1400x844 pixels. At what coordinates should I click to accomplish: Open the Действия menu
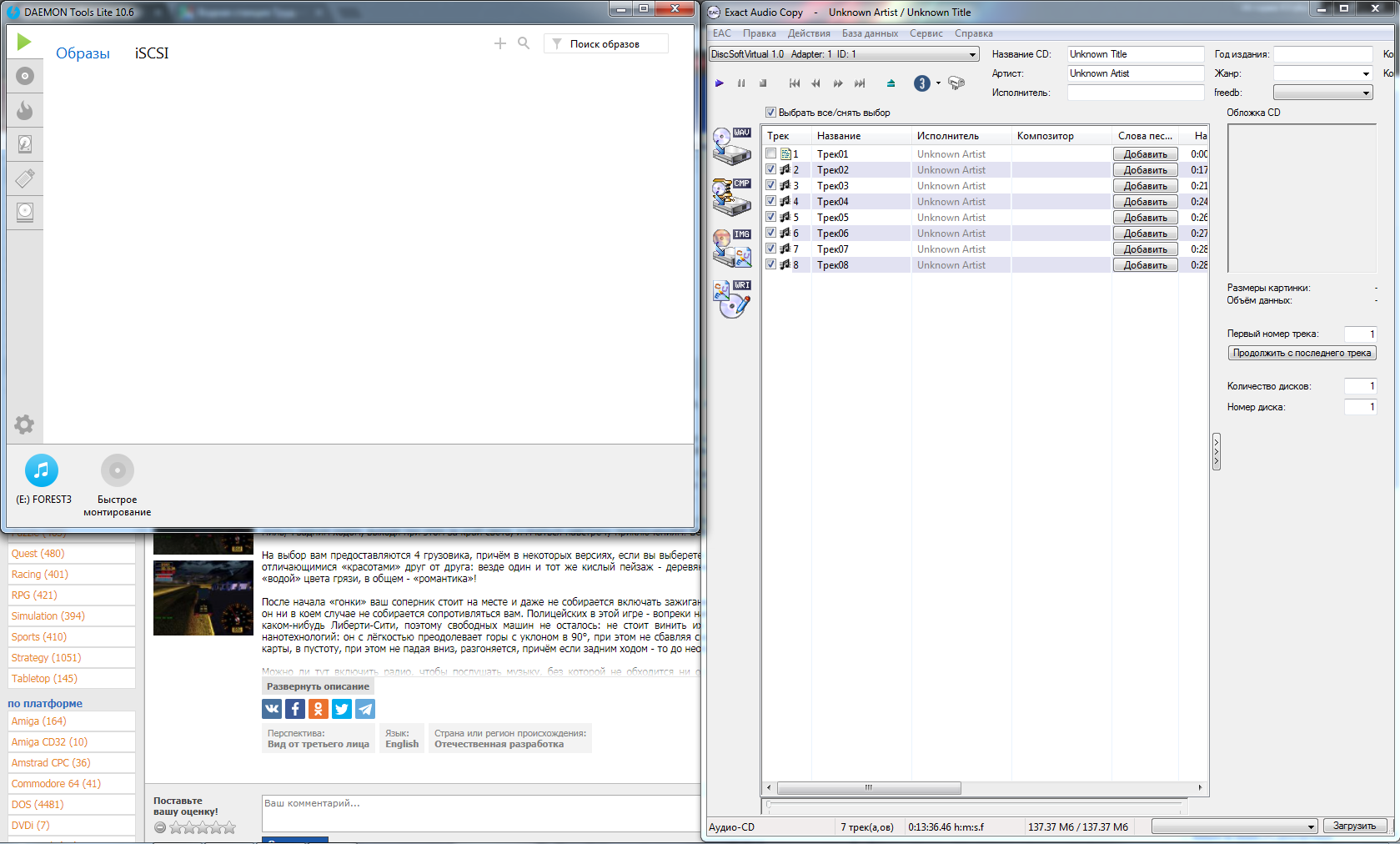[x=809, y=33]
